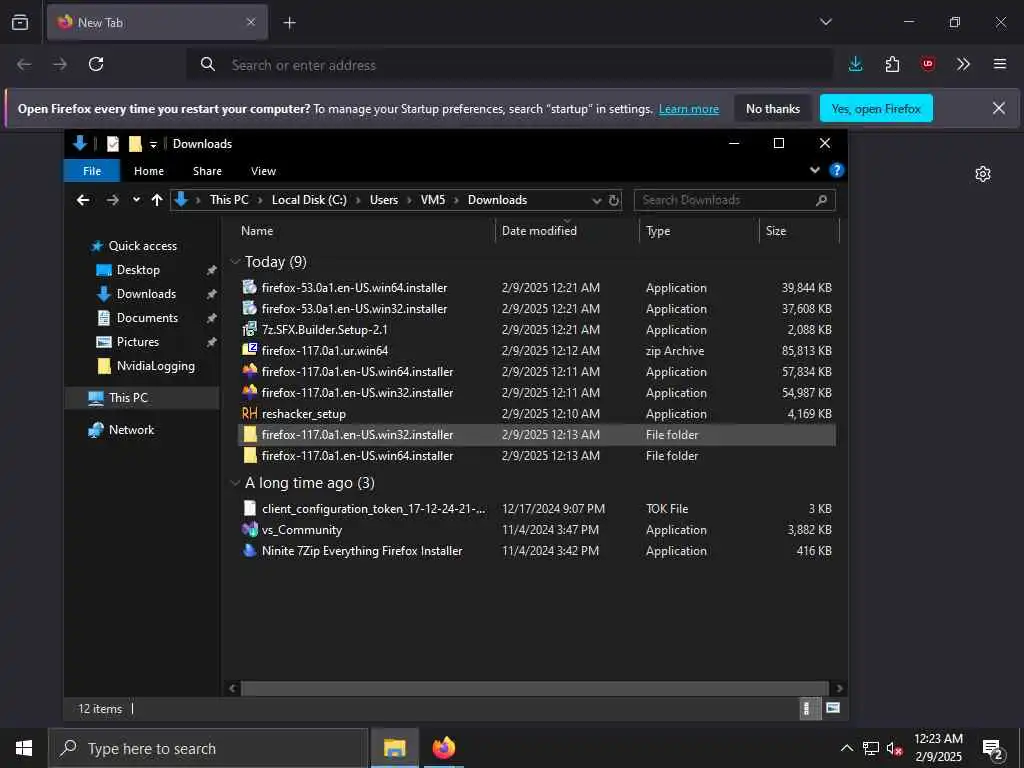Show more tools overflow chevrons in Firefox

click(x=963, y=64)
